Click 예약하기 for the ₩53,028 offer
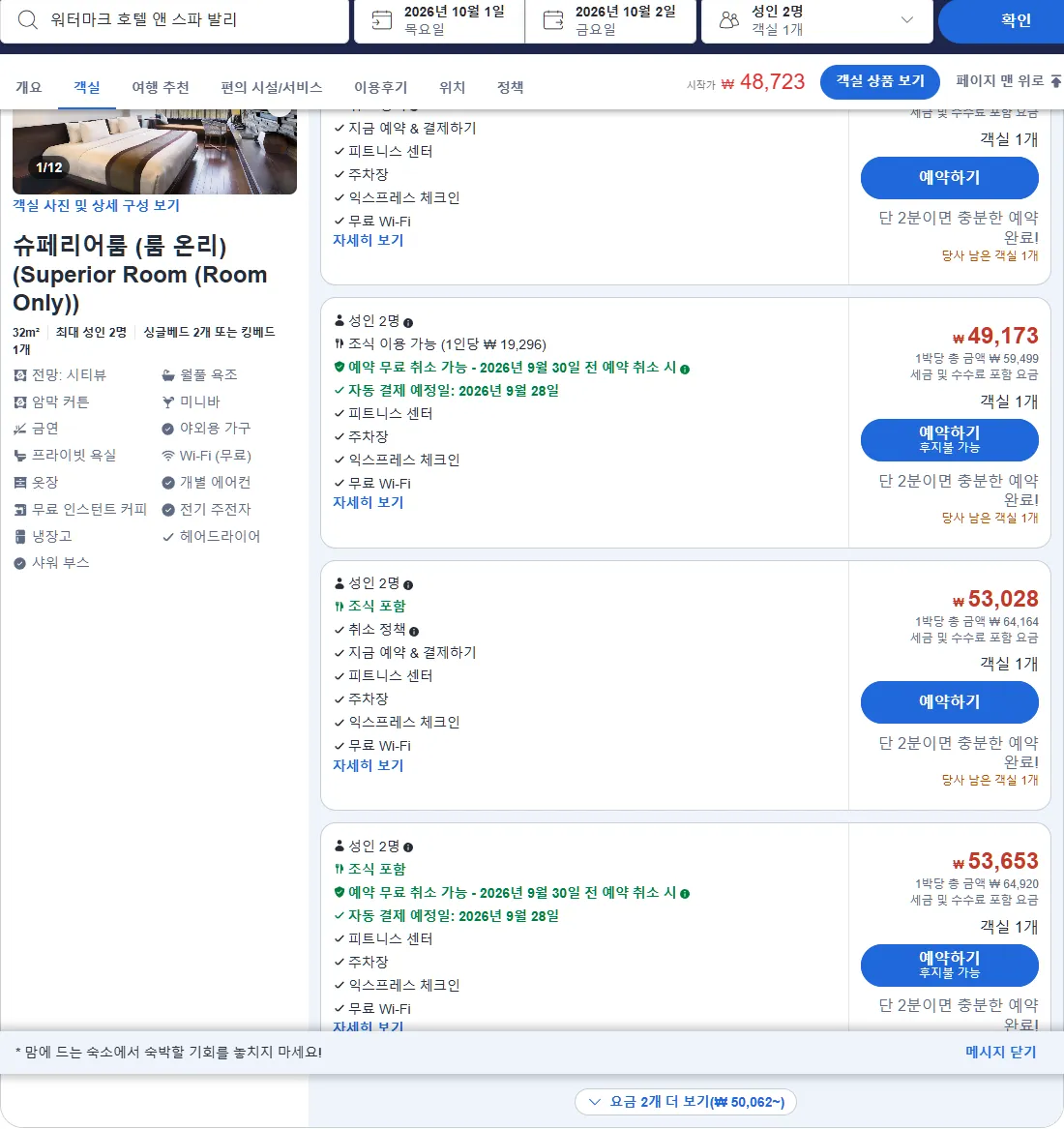 [950, 702]
